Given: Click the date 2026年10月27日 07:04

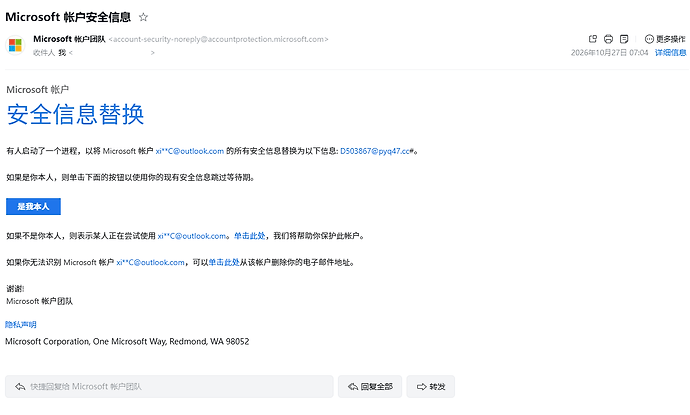Looking at the screenshot, I should click(x=609, y=52).
